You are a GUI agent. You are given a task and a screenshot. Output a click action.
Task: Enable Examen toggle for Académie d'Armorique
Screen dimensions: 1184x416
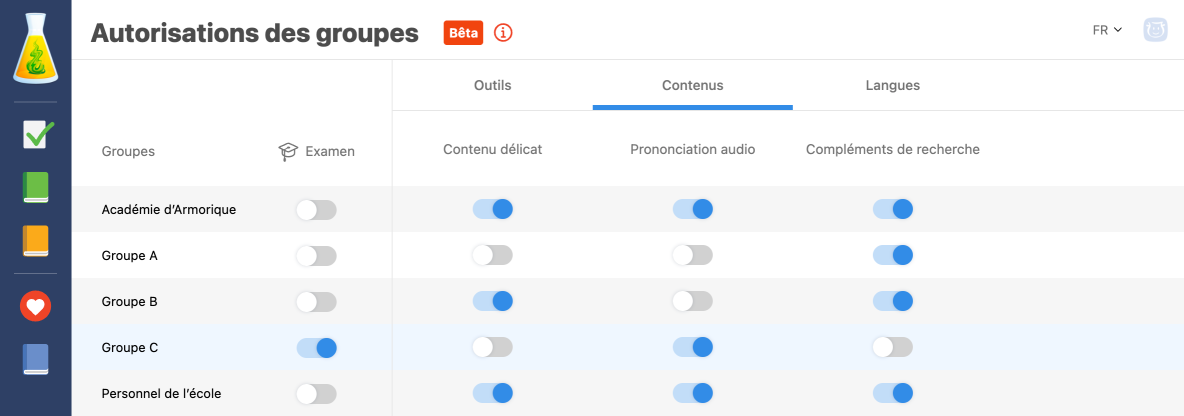[x=316, y=210]
